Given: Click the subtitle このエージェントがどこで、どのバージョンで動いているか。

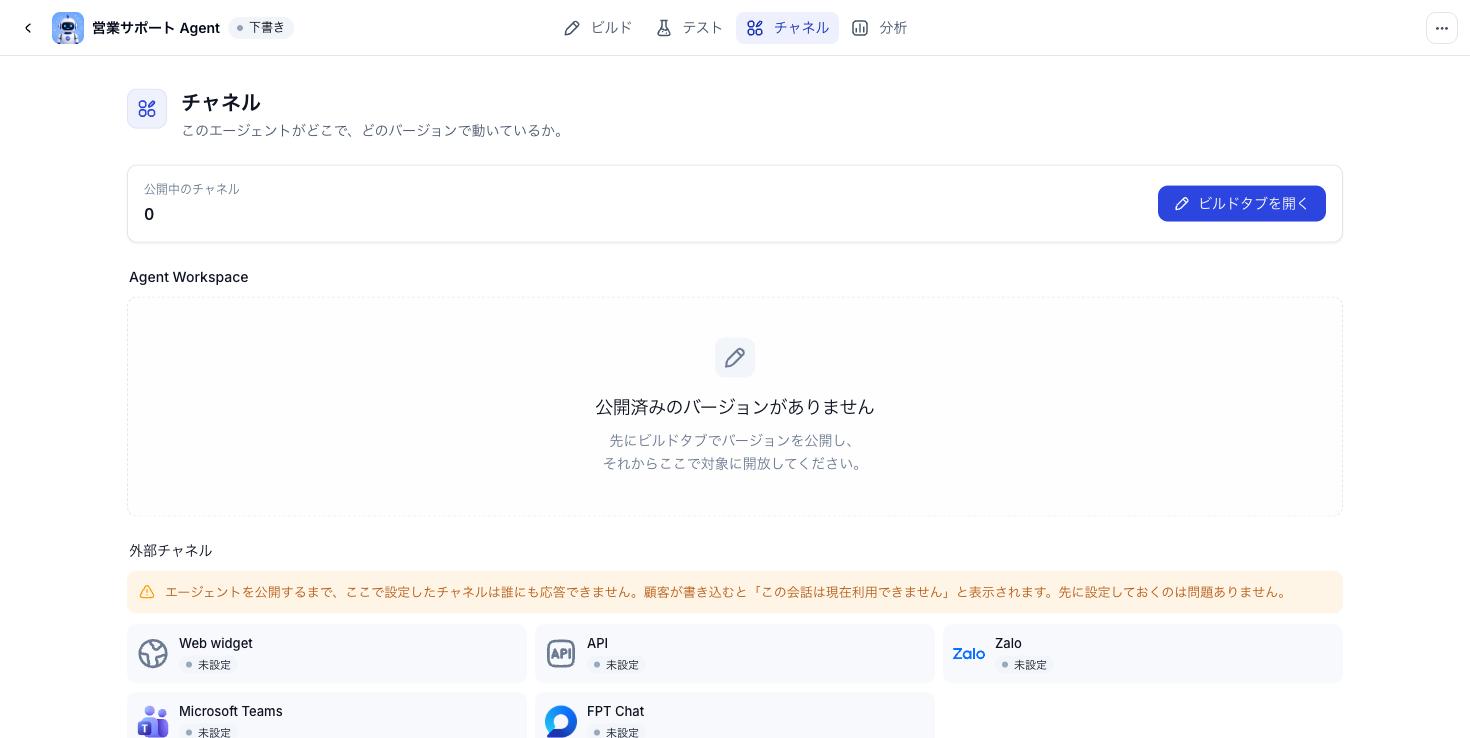Looking at the screenshot, I should tap(375, 130).
